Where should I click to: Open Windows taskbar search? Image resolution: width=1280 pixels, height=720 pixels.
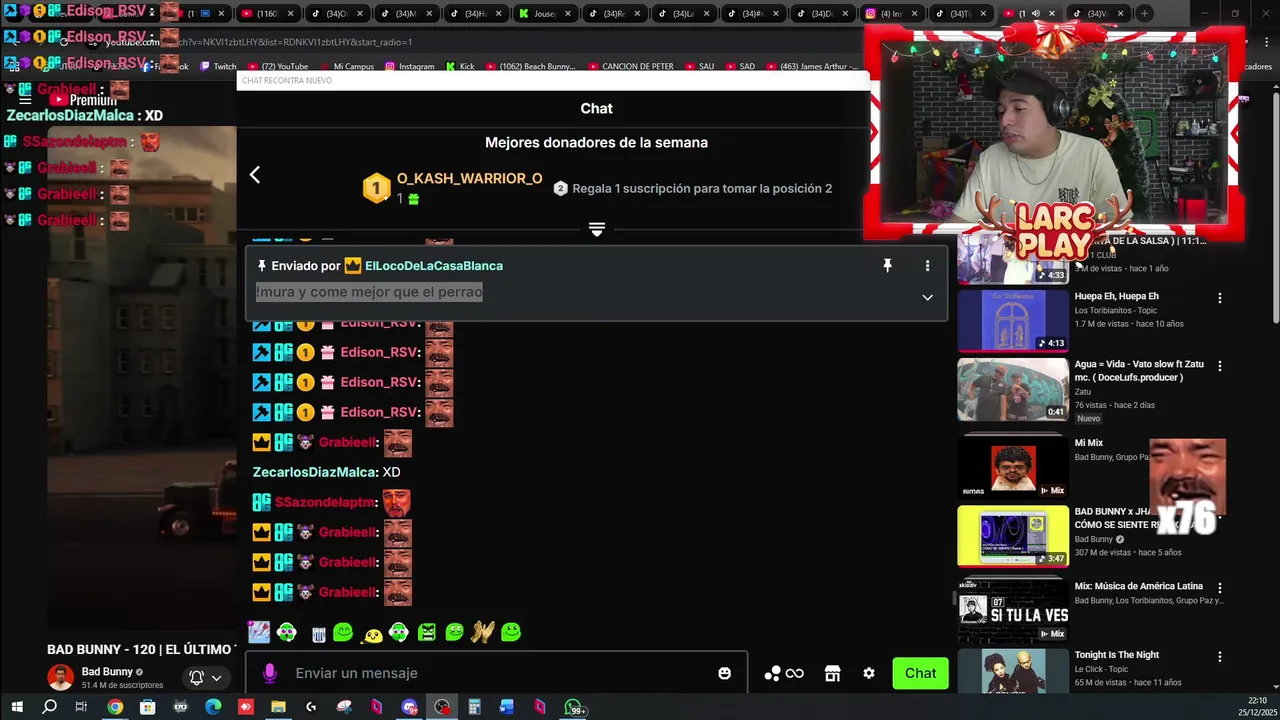point(49,707)
